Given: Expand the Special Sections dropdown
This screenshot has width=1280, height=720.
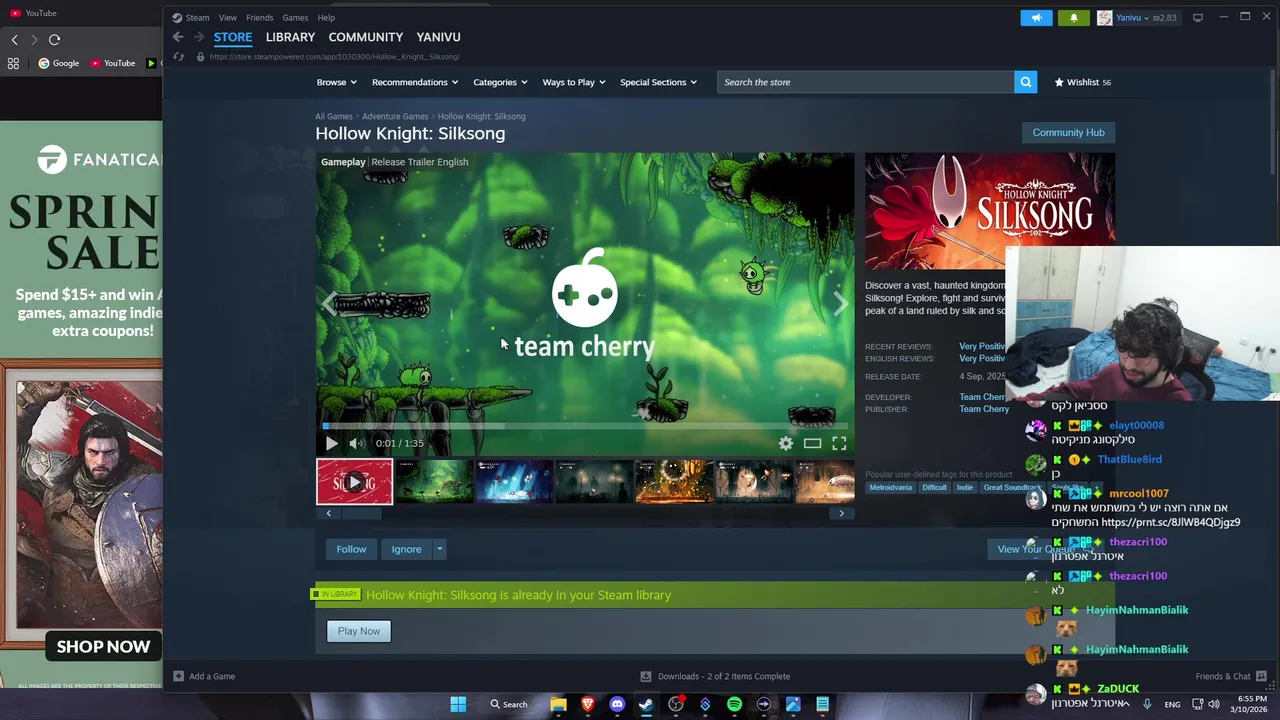Looking at the screenshot, I should (x=658, y=82).
